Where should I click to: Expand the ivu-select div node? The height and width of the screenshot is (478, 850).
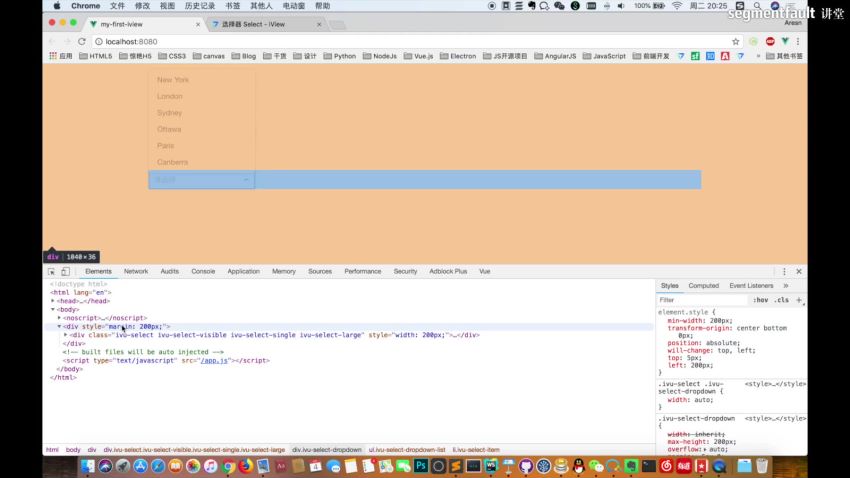point(66,335)
